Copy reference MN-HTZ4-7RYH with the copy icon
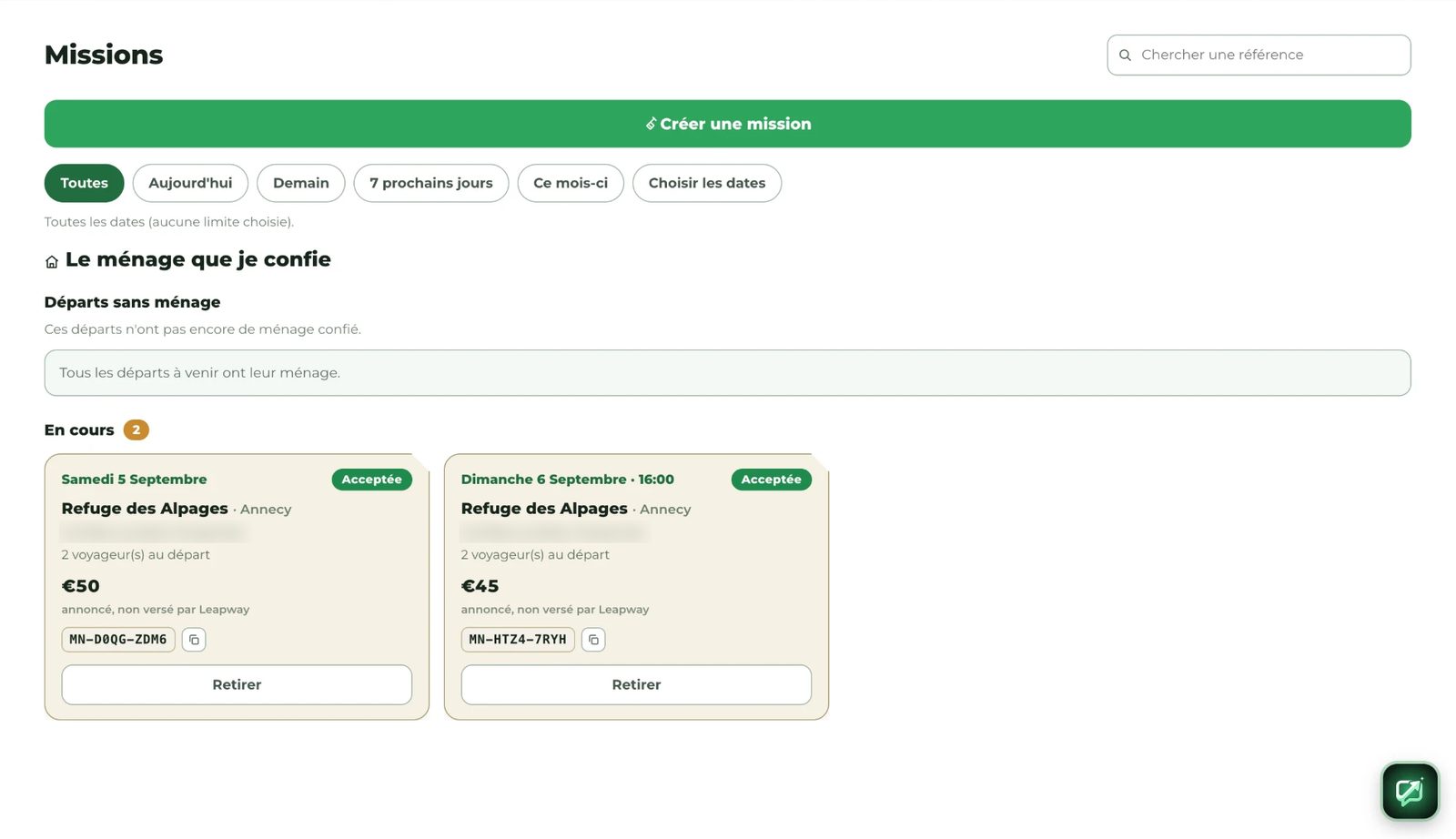 [593, 640]
